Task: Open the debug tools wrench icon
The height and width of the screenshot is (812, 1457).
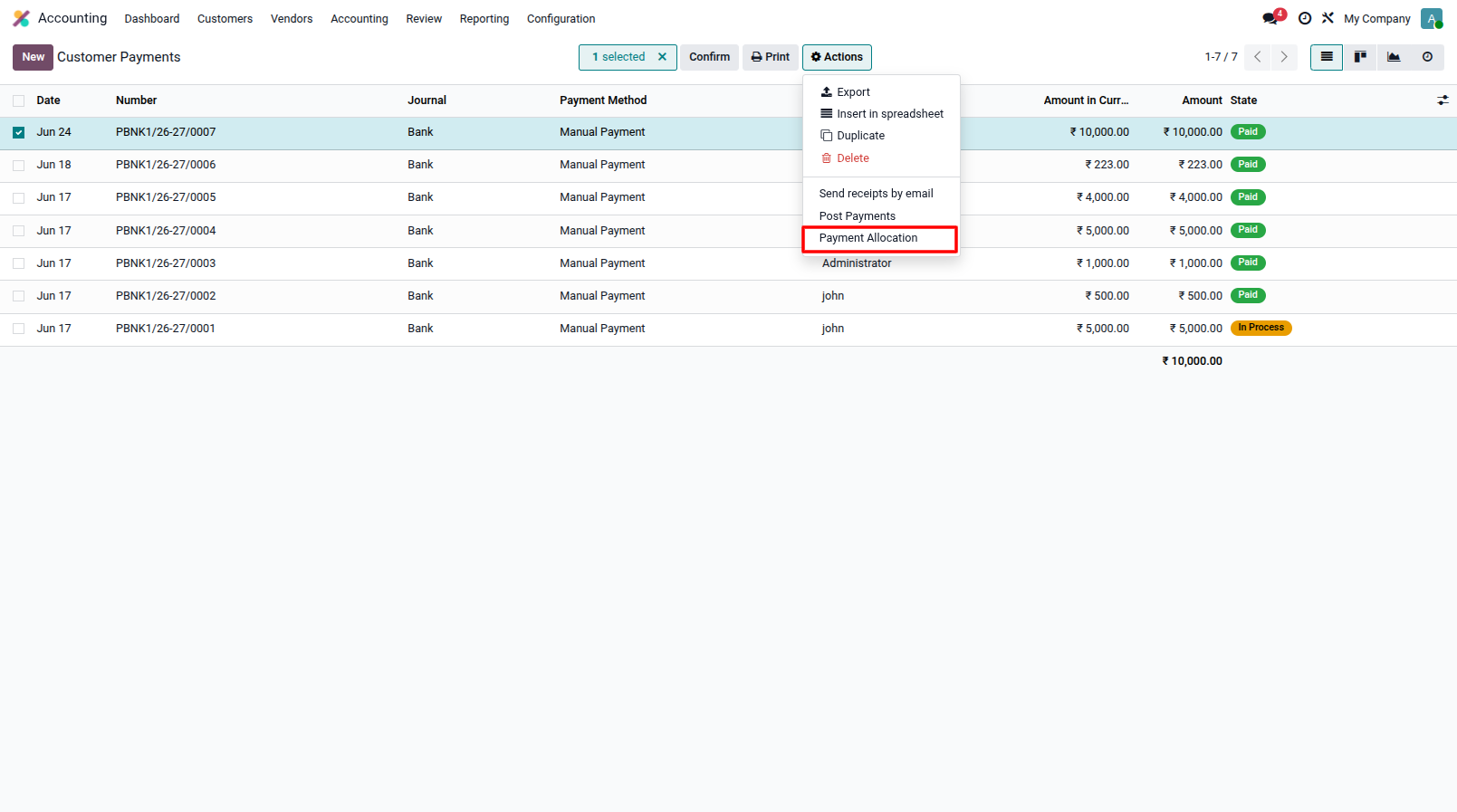Action: [x=1328, y=18]
